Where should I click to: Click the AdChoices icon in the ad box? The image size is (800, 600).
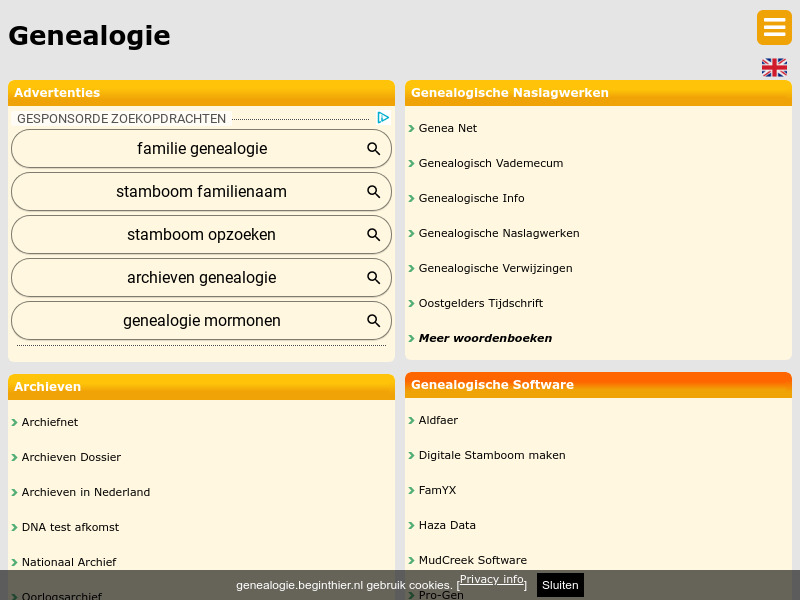(x=383, y=118)
